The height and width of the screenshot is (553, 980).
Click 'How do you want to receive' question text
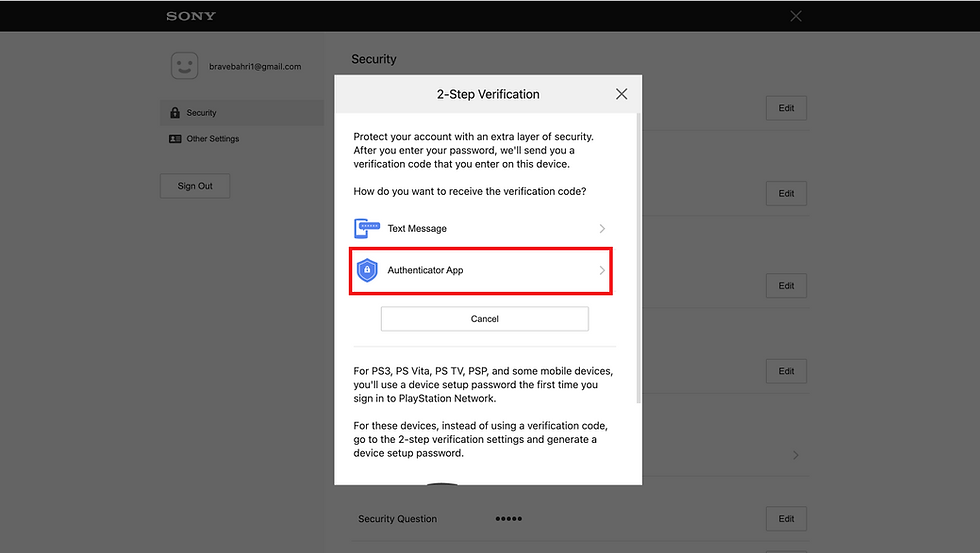pos(470,191)
